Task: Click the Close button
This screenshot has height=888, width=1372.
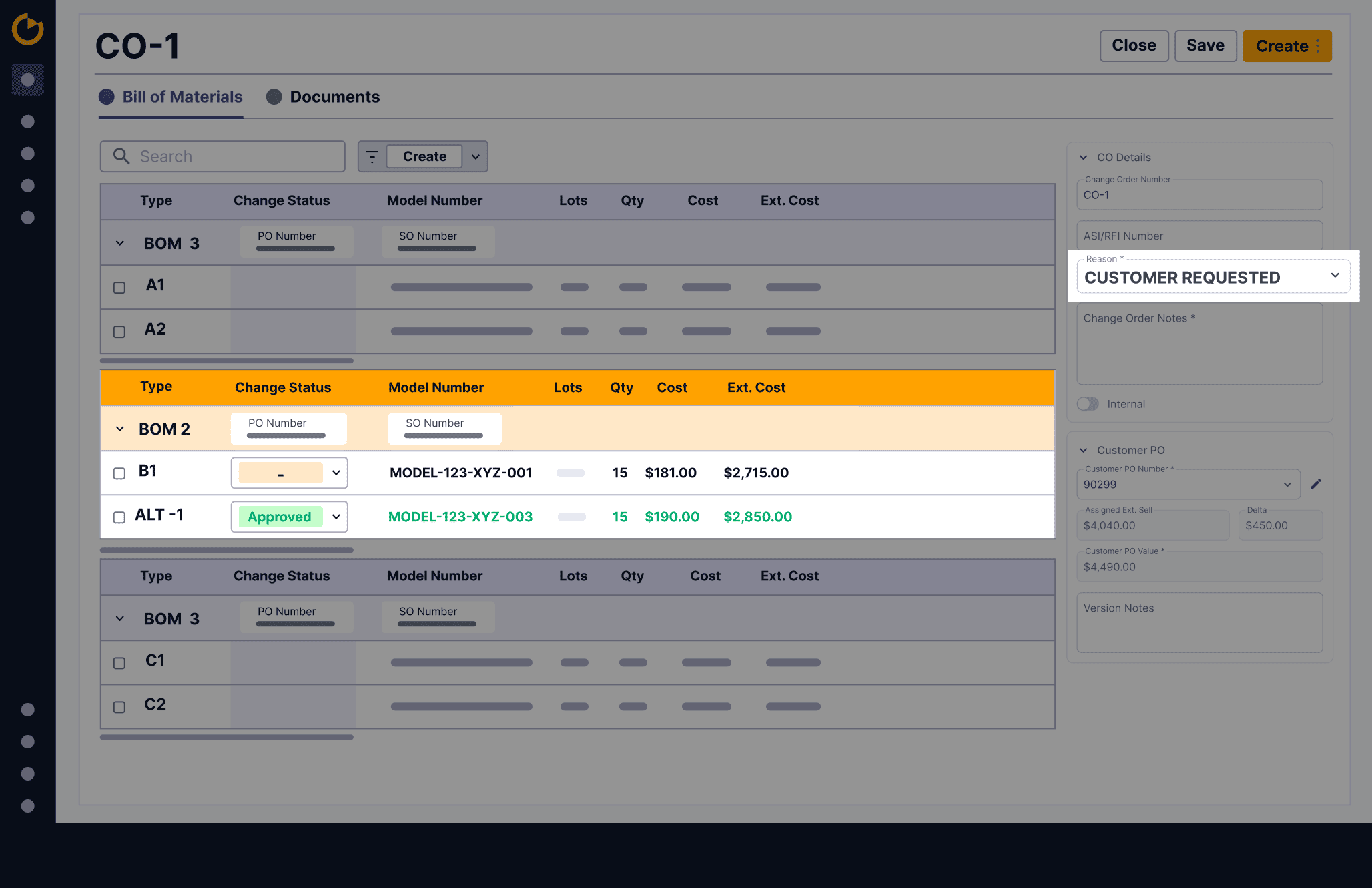Action: click(x=1133, y=46)
